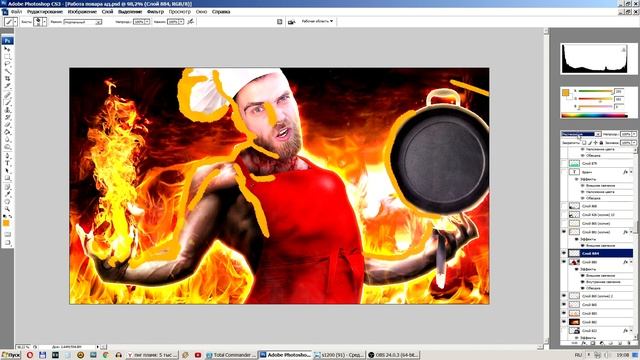Select the Shape tool
Viewport: 640px width, 360px height.
(x=7, y=178)
